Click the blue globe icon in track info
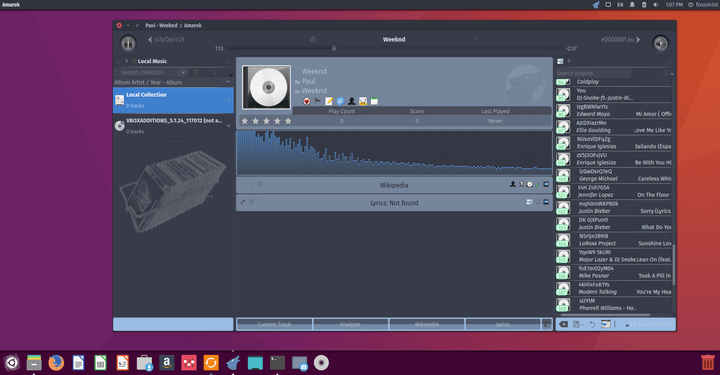Image resolution: width=720 pixels, height=375 pixels. [x=340, y=101]
